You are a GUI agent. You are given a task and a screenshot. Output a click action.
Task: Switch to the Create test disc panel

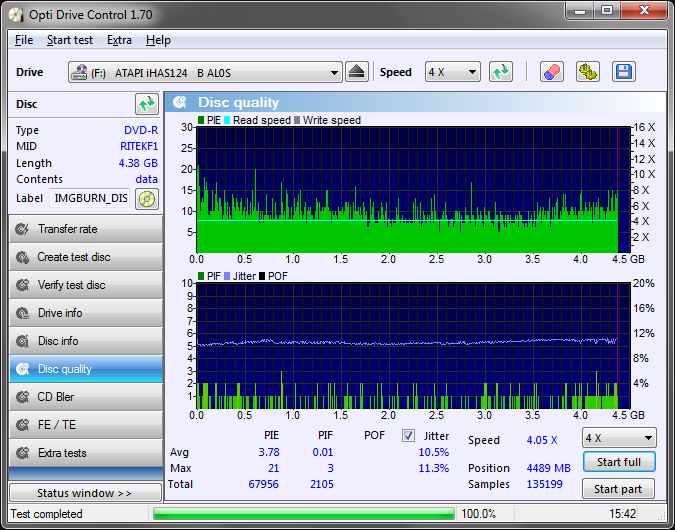pyautogui.click(x=86, y=257)
